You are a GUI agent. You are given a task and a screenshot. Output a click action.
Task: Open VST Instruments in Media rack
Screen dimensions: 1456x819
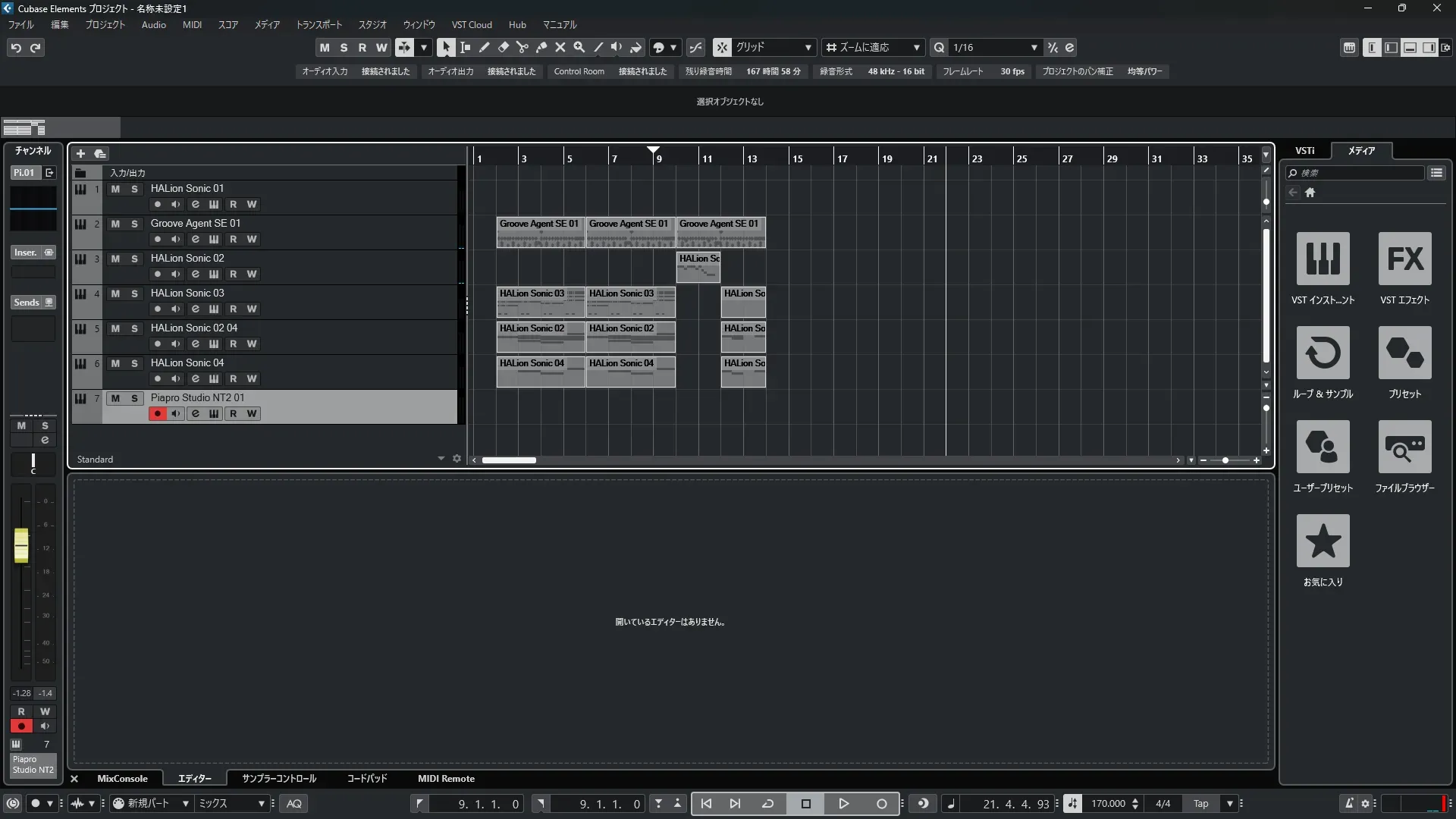(x=1323, y=259)
